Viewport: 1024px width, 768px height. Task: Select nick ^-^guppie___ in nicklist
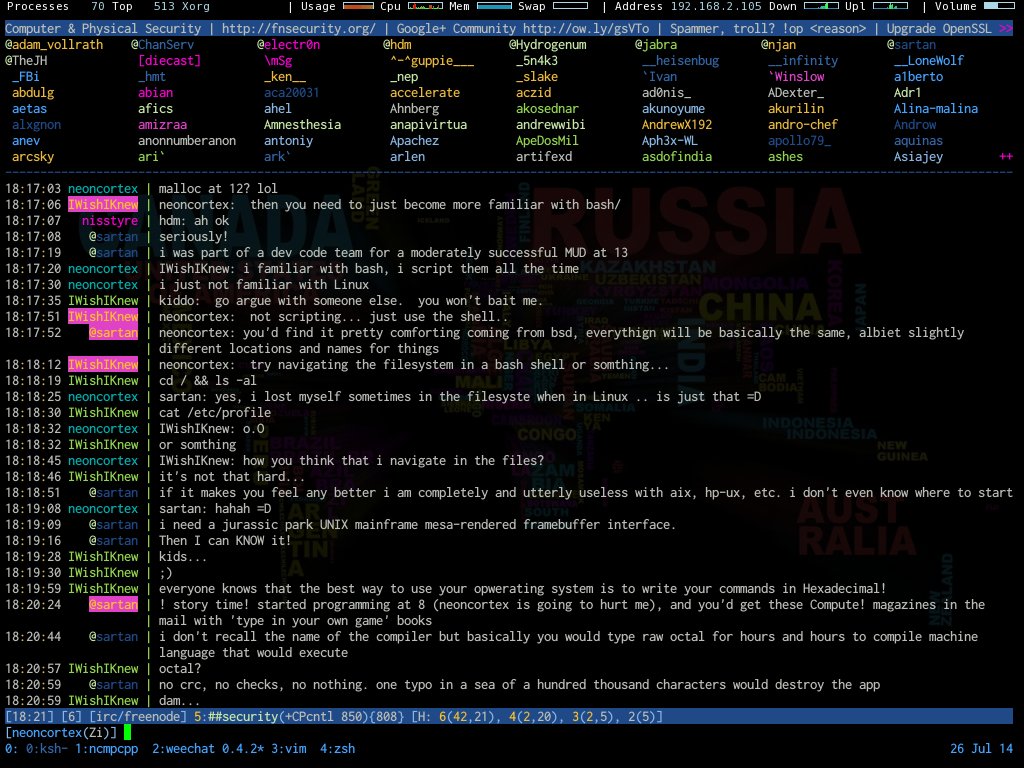(432, 61)
